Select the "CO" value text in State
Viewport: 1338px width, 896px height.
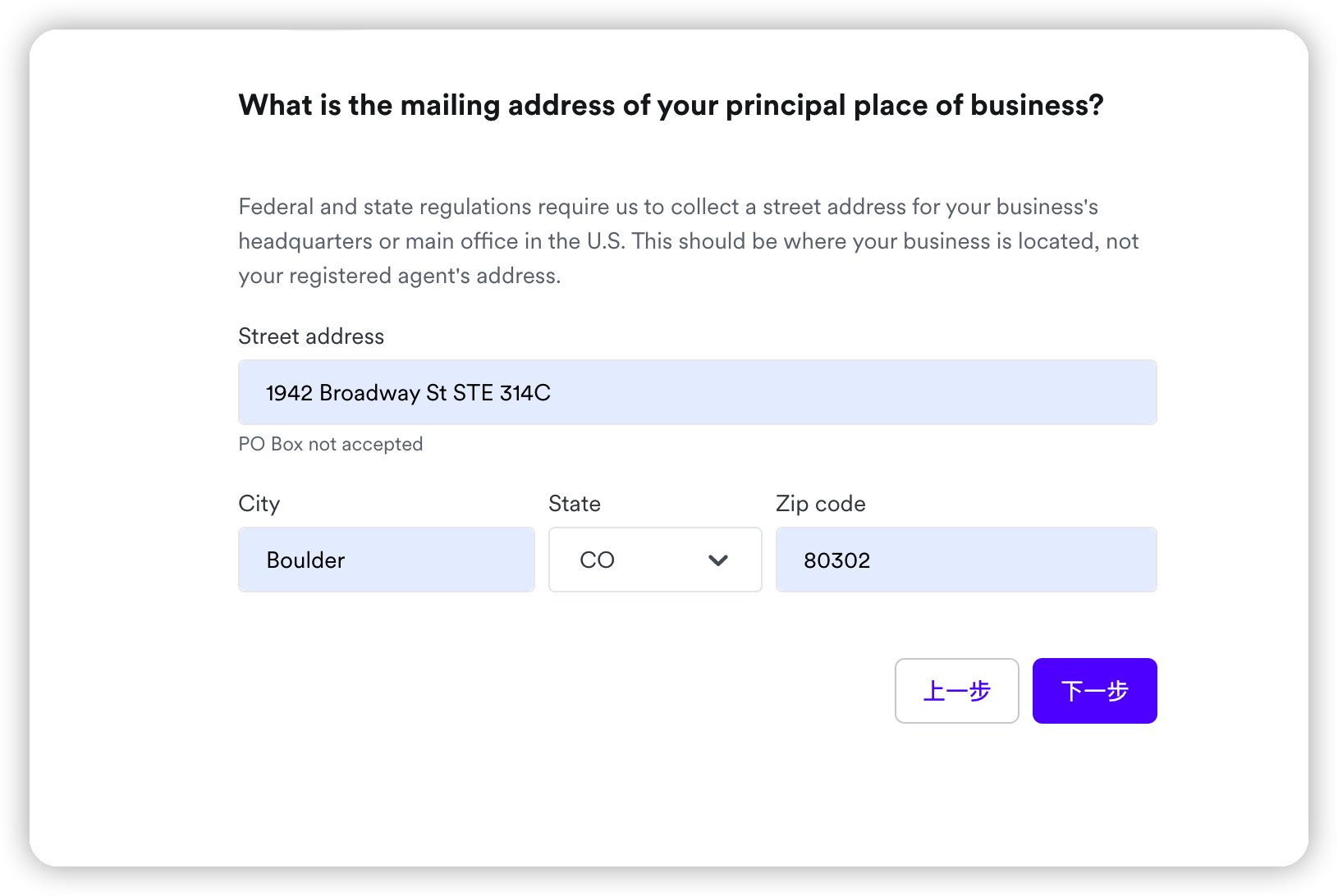click(597, 560)
